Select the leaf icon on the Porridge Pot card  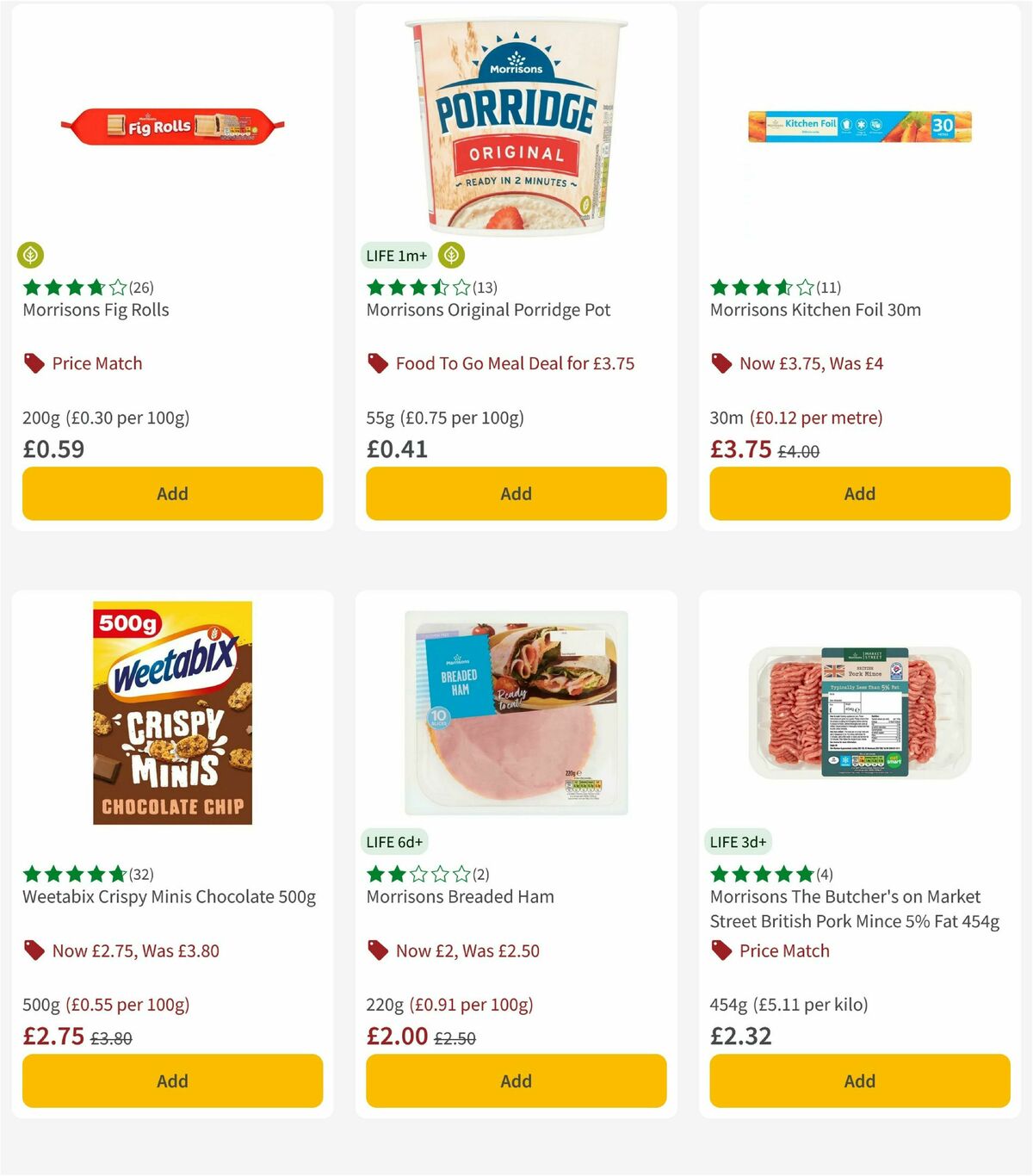(x=451, y=255)
